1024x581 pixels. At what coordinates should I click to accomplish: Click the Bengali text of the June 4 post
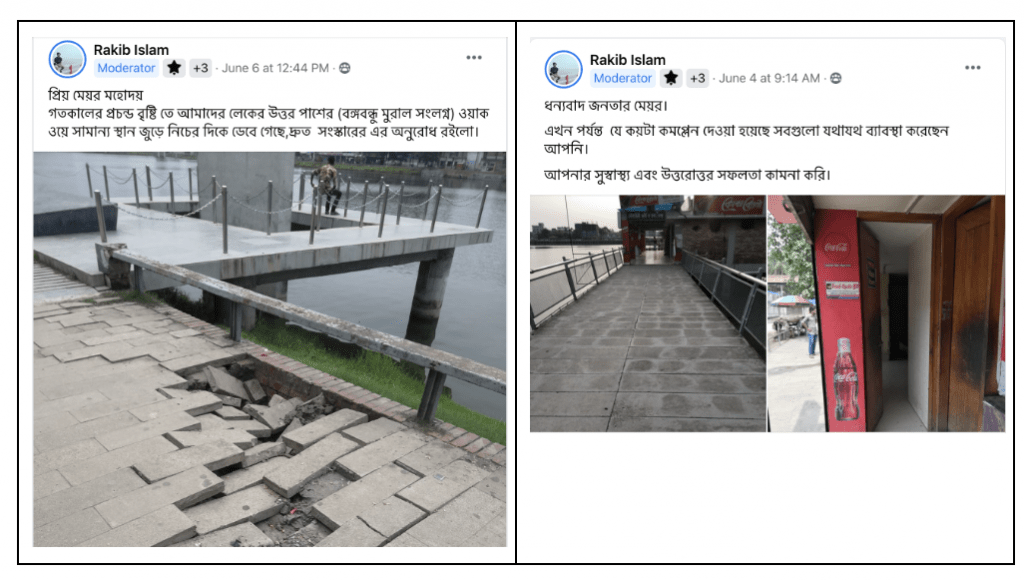746,140
